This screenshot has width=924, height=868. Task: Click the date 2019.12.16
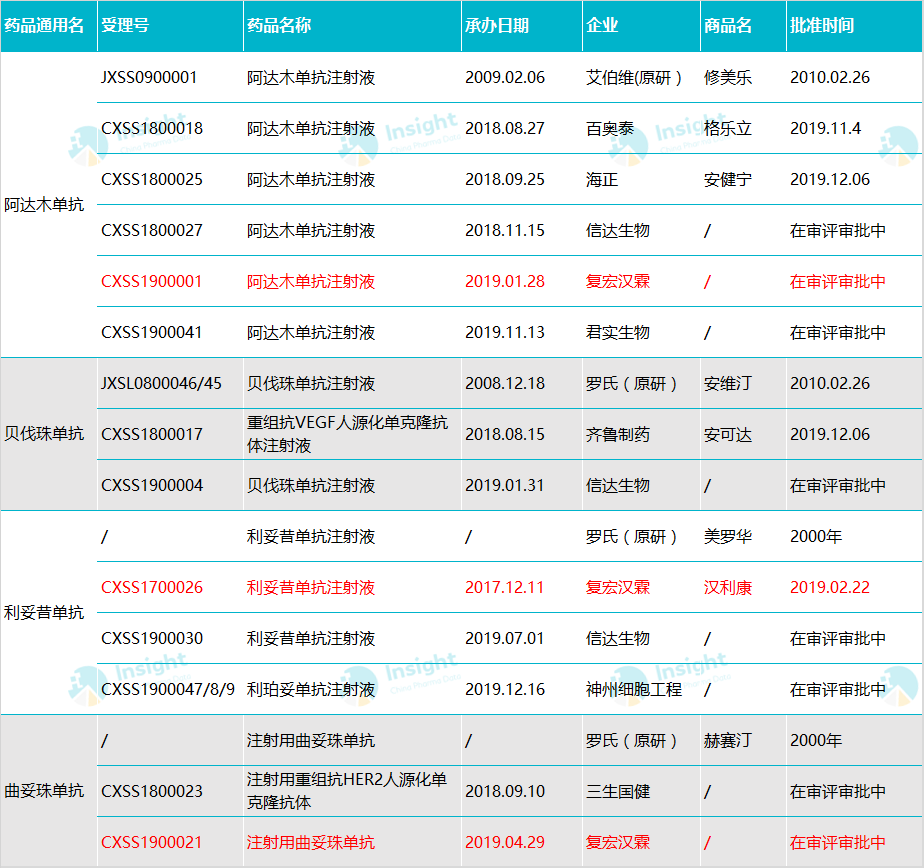505,689
